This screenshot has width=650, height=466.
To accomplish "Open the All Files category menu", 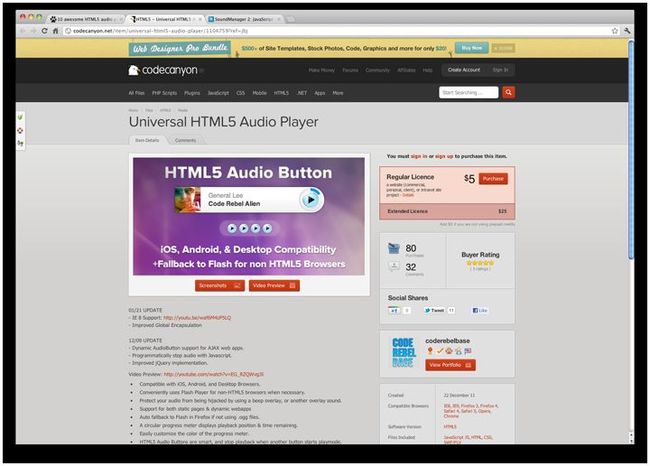I will pos(136,93).
